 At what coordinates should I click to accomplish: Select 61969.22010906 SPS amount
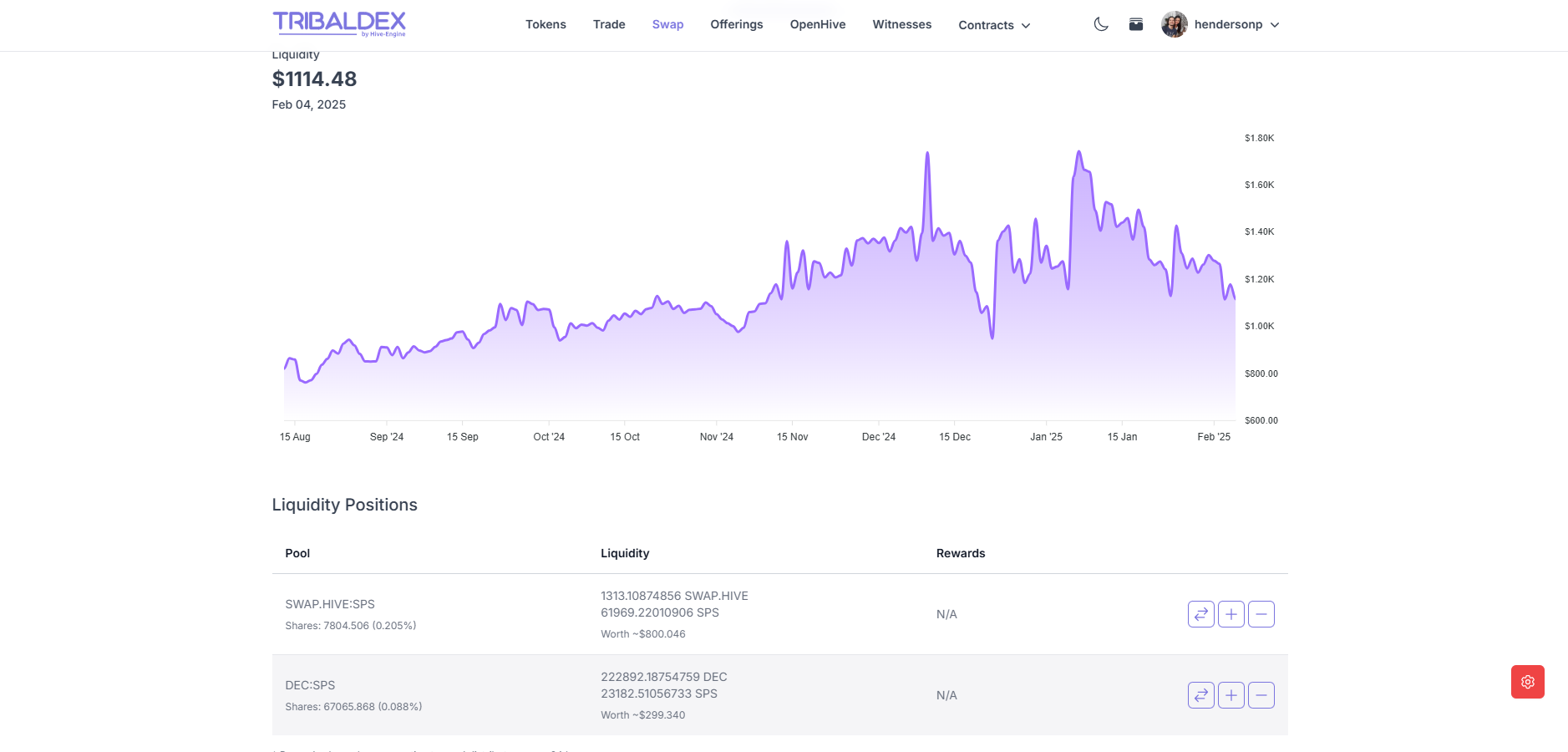pos(660,612)
